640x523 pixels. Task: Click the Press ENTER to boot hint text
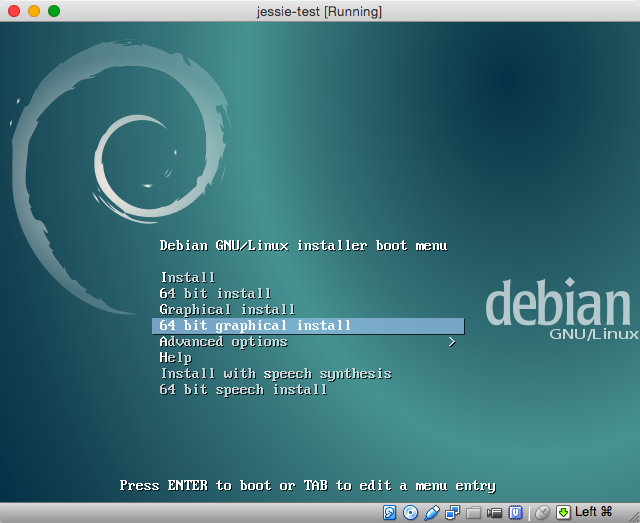pos(307,485)
